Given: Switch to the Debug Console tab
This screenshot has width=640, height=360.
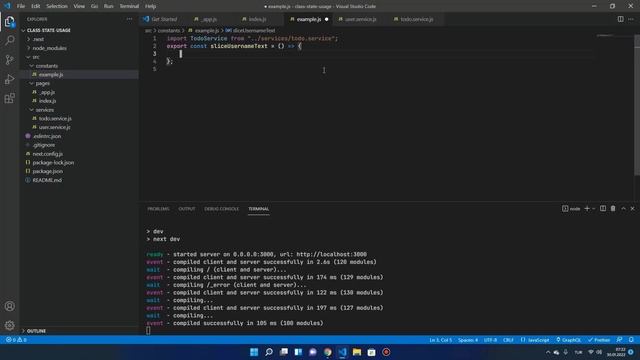Looking at the screenshot, I should tap(221, 209).
